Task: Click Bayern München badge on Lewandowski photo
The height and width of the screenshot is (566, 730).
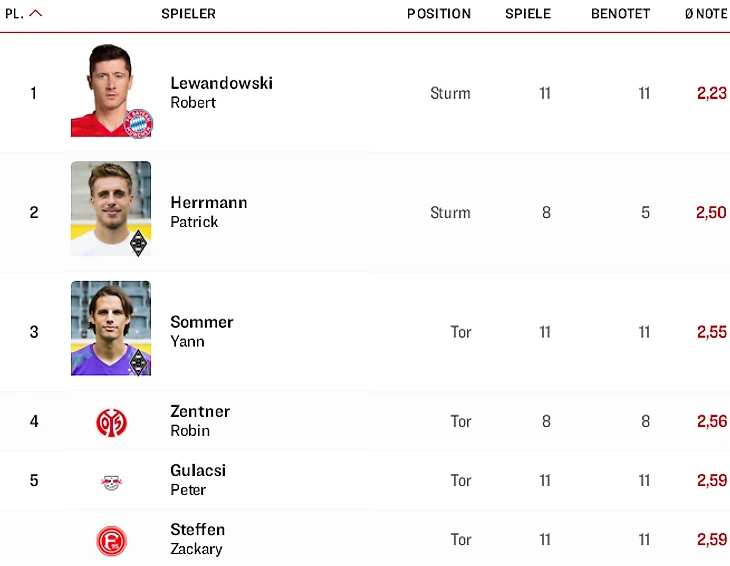Action: click(138, 123)
